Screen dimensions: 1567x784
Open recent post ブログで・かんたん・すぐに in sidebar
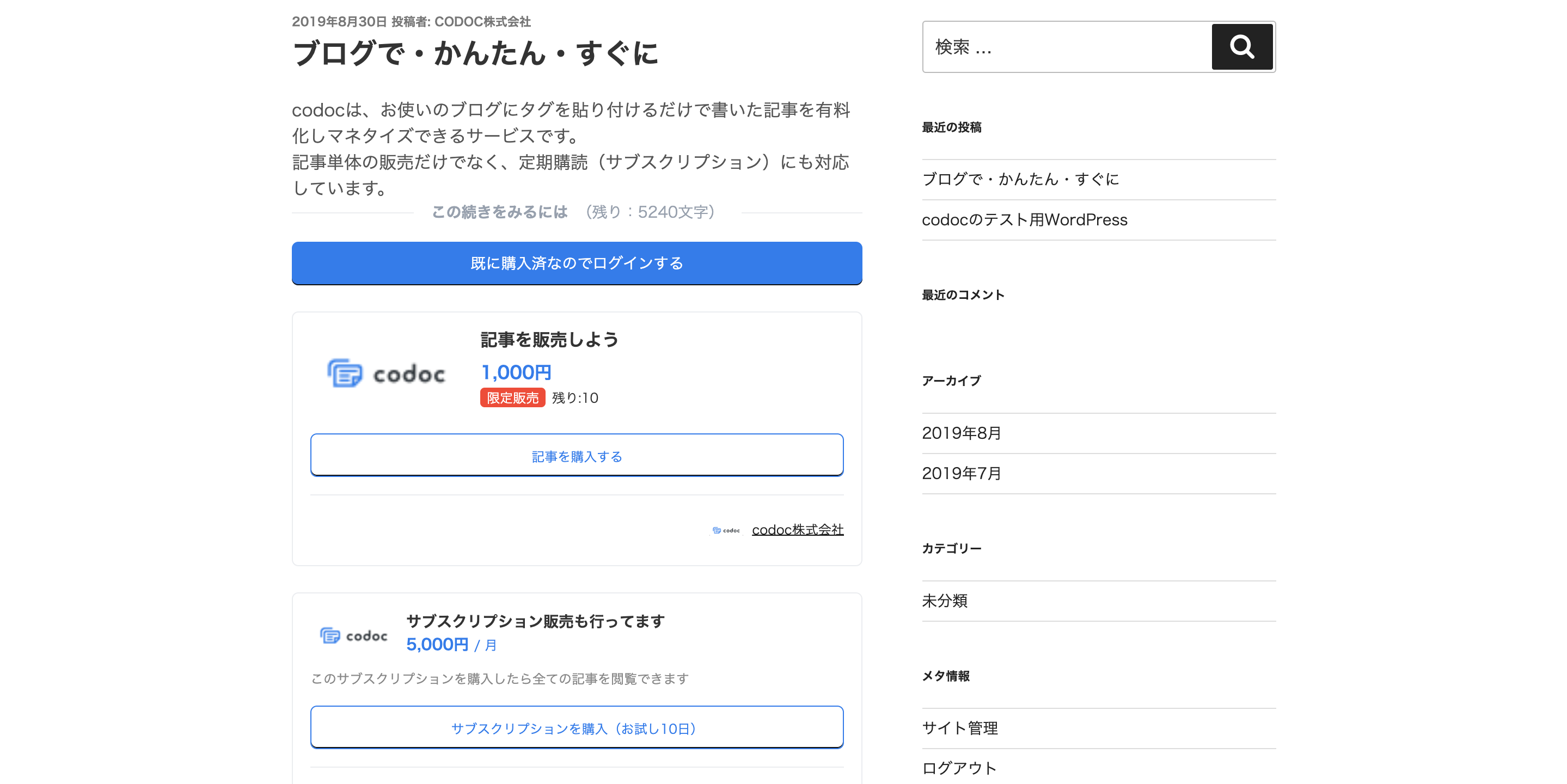[x=1020, y=179]
